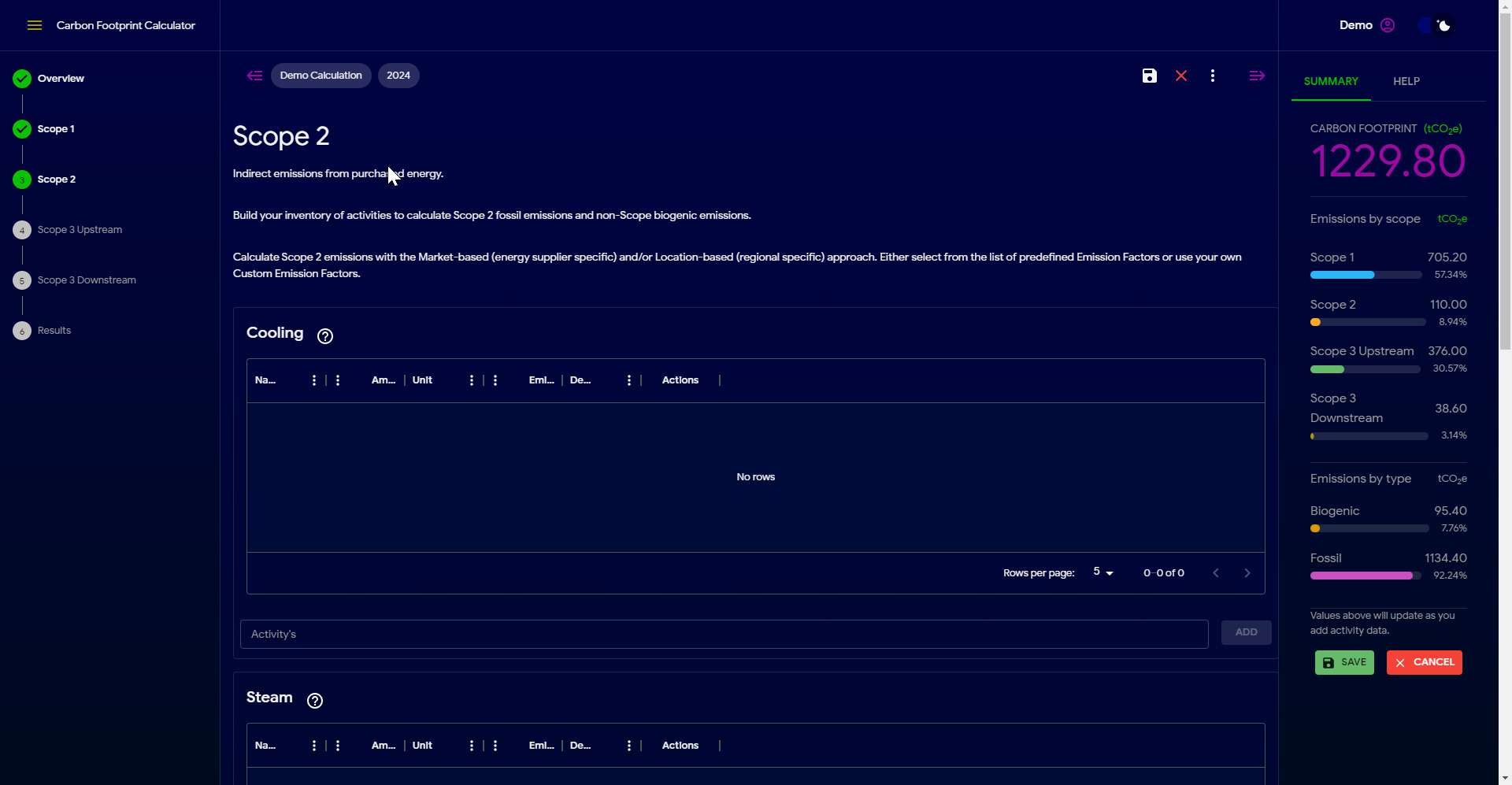Click the Scope 3 Upstream green progress bar
The height and width of the screenshot is (785, 1512).
coord(1366,369)
